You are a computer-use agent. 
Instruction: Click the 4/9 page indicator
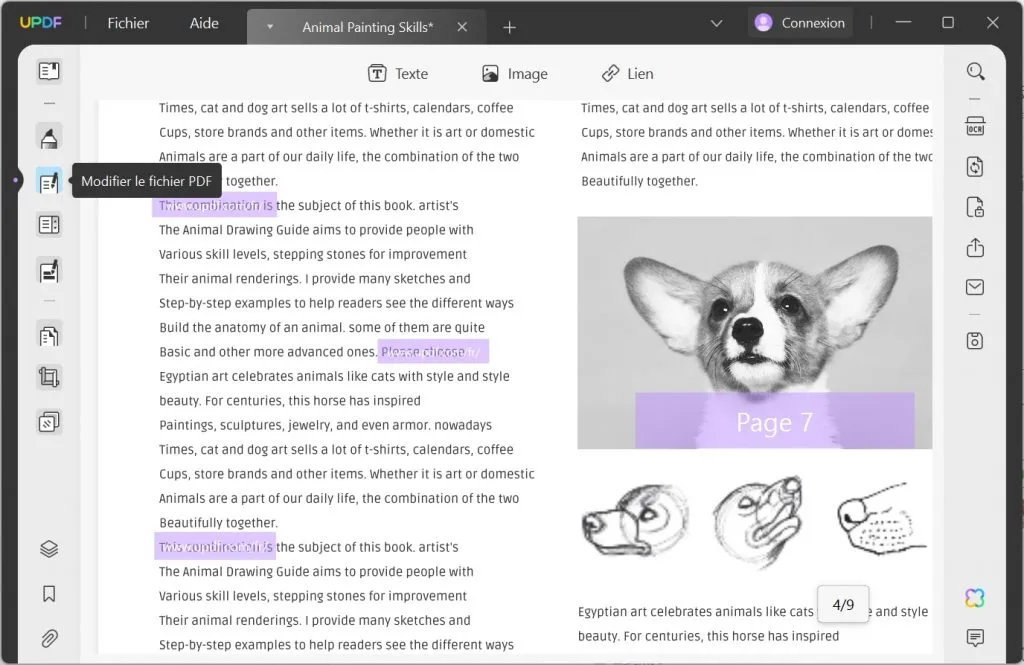pos(843,604)
